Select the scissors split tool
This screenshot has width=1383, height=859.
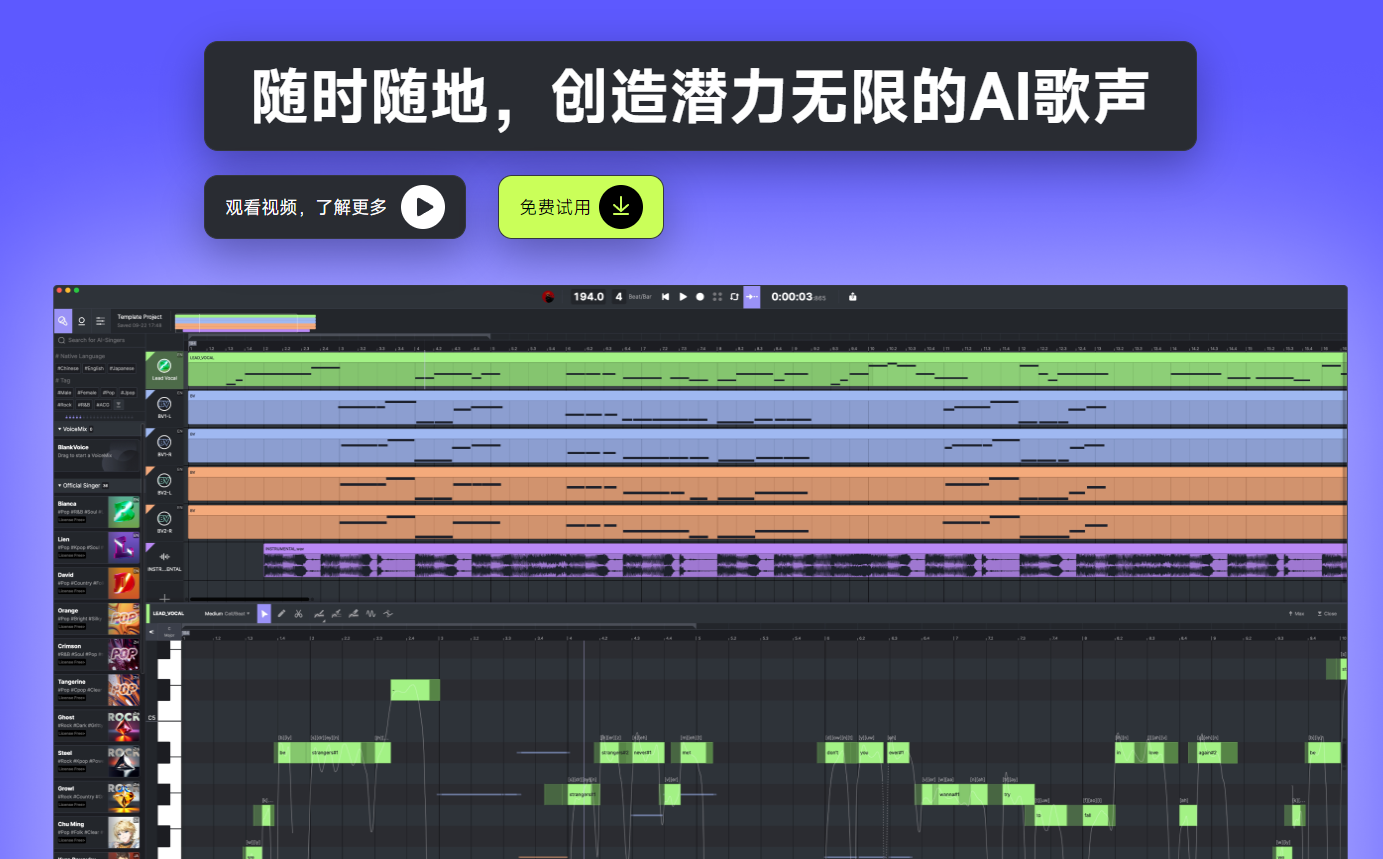click(x=298, y=614)
